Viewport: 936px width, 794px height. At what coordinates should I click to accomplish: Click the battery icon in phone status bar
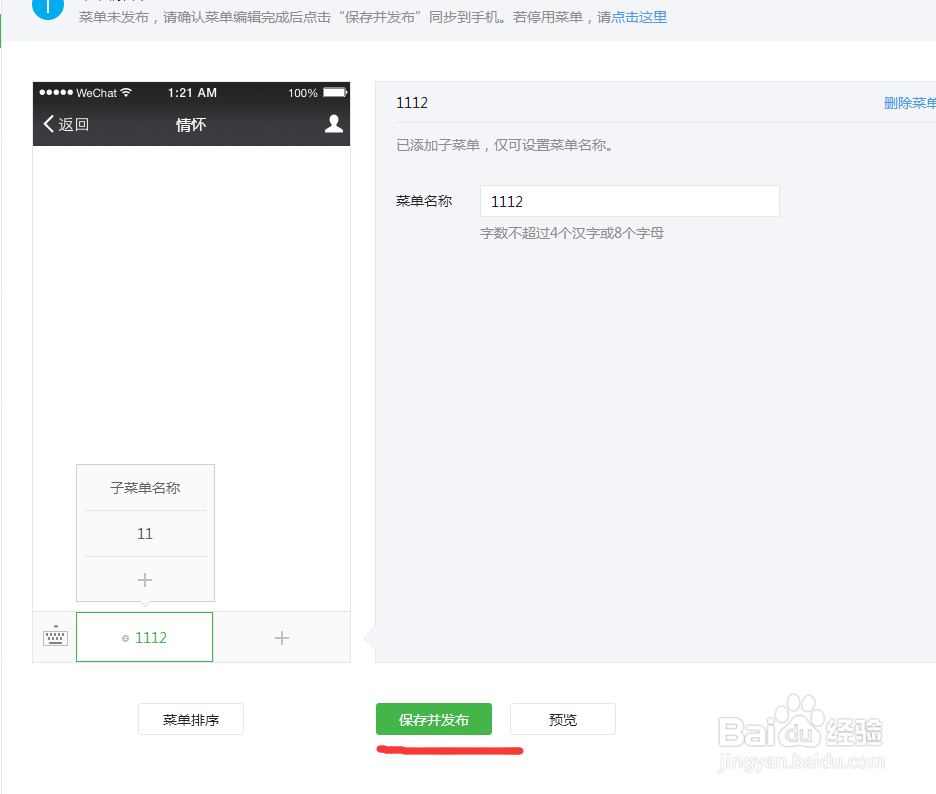[335, 92]
